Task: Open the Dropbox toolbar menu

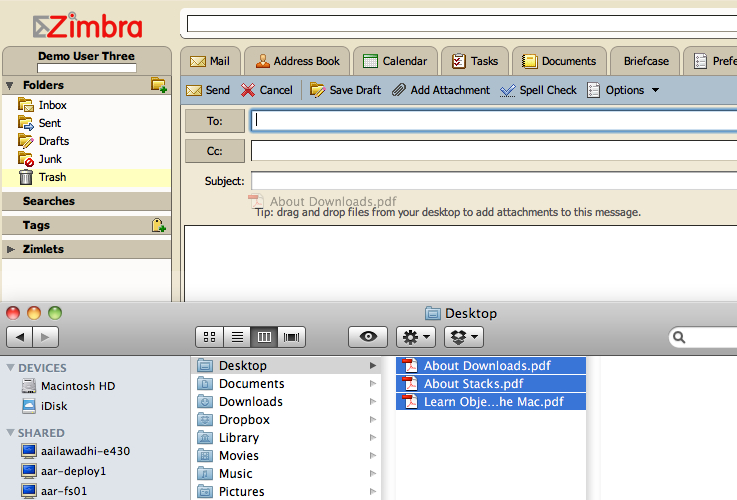Action: (x=464, y=337)
